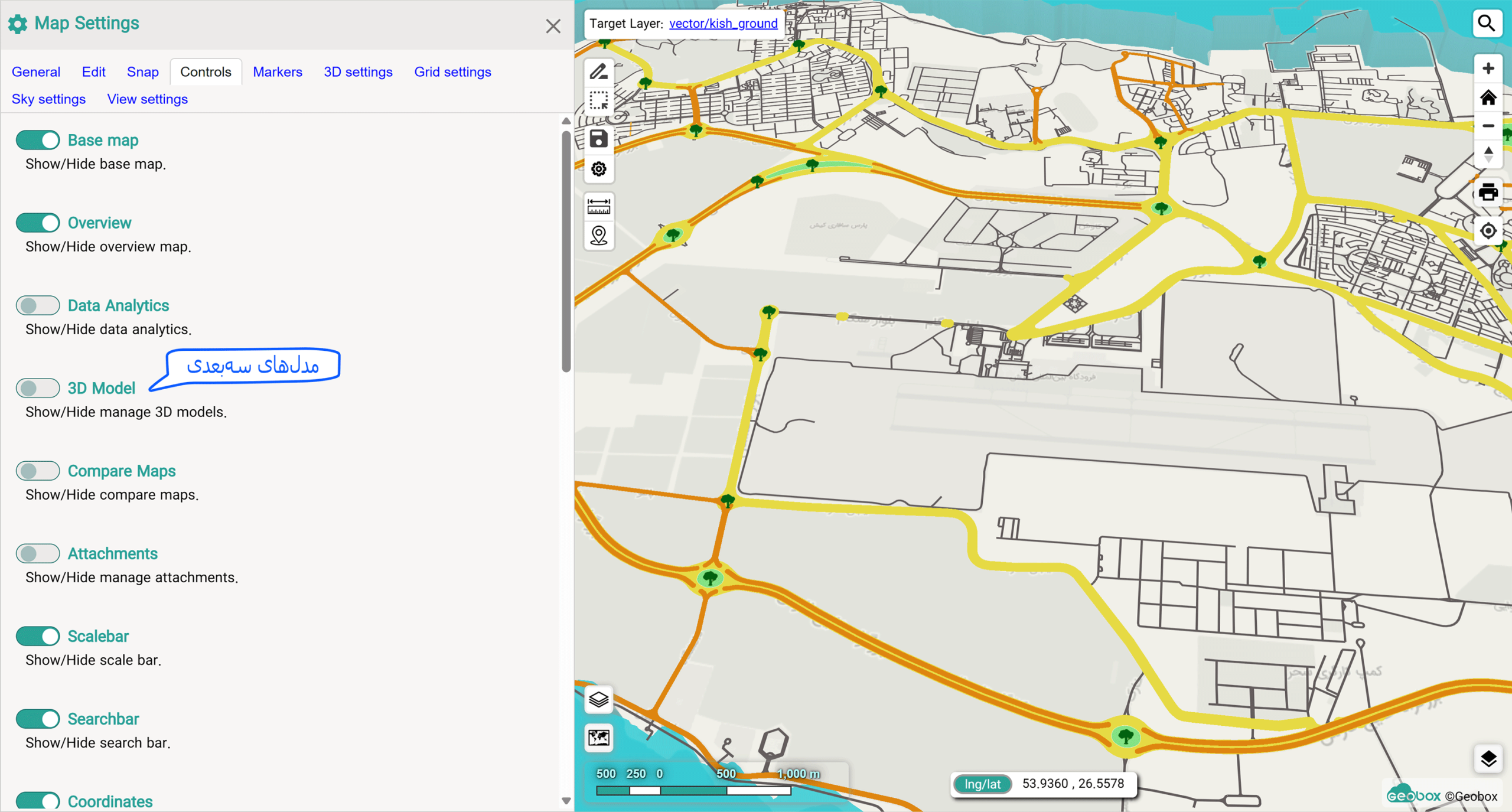Click the location pin marker tool
This screenshot has height=812, width=1512.
[598, 236]
